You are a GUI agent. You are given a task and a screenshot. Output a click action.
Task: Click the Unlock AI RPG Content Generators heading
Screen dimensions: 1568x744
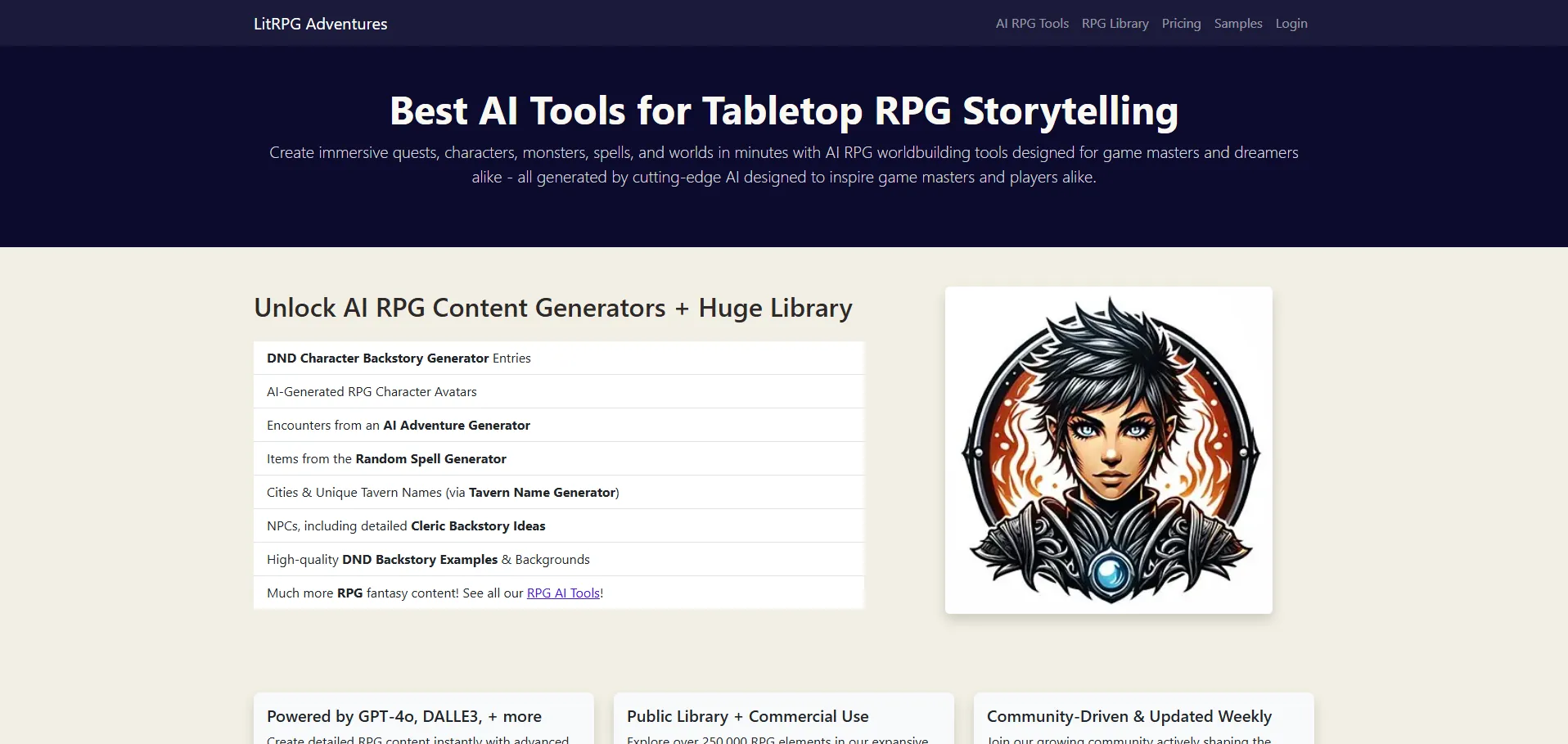click(552, 309)
